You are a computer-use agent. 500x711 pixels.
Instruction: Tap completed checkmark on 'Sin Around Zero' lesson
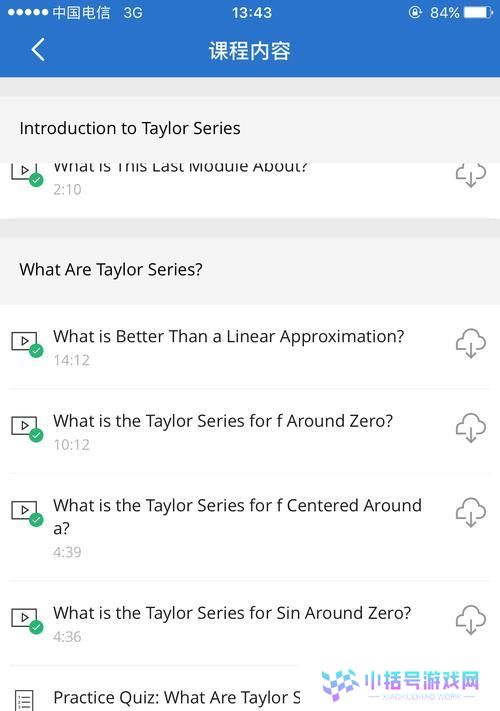[x=36, y=628]
